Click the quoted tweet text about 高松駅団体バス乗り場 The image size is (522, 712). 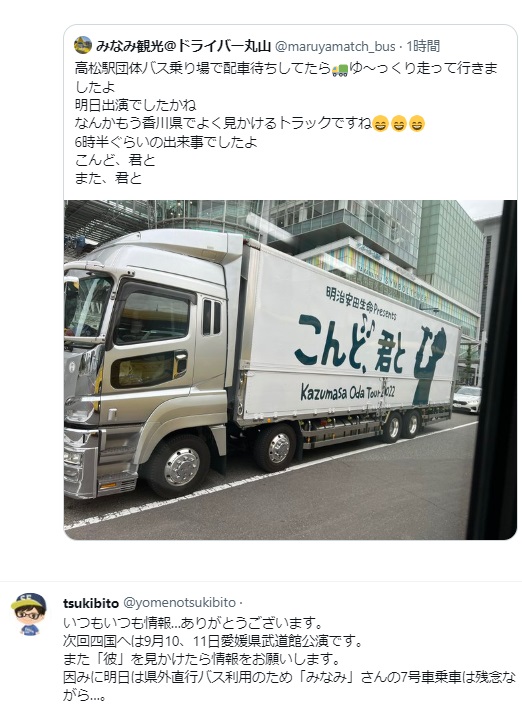286,77
